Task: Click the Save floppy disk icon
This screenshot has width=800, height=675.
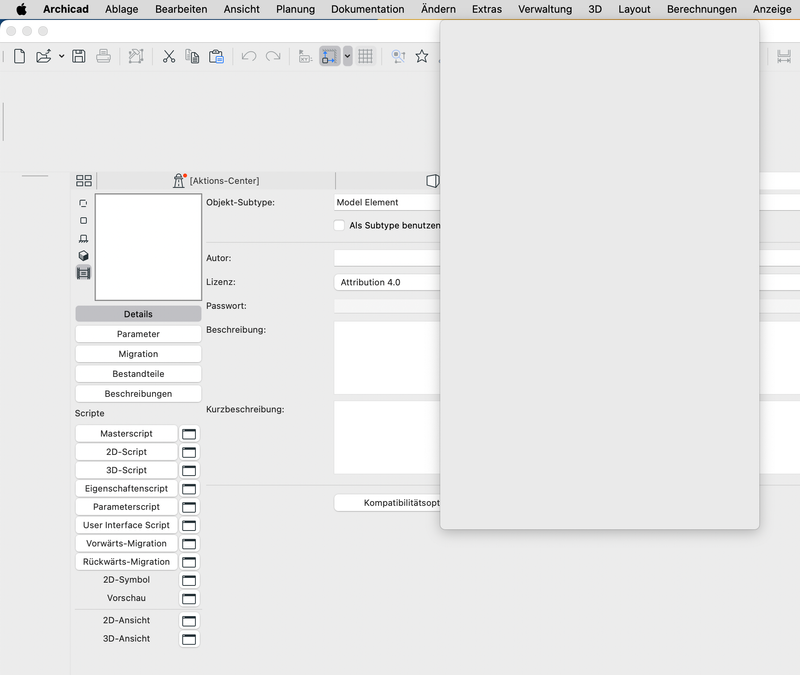Action: point(79,56)
